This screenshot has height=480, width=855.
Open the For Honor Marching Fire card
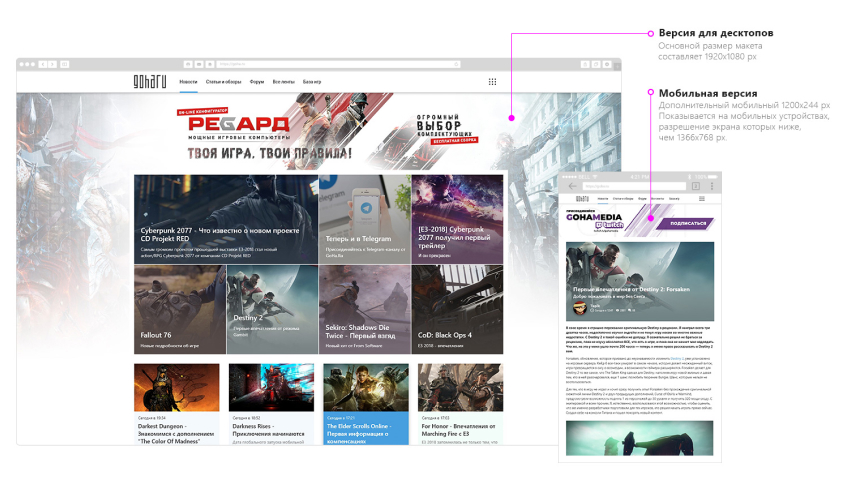click(x=461, y=404)
